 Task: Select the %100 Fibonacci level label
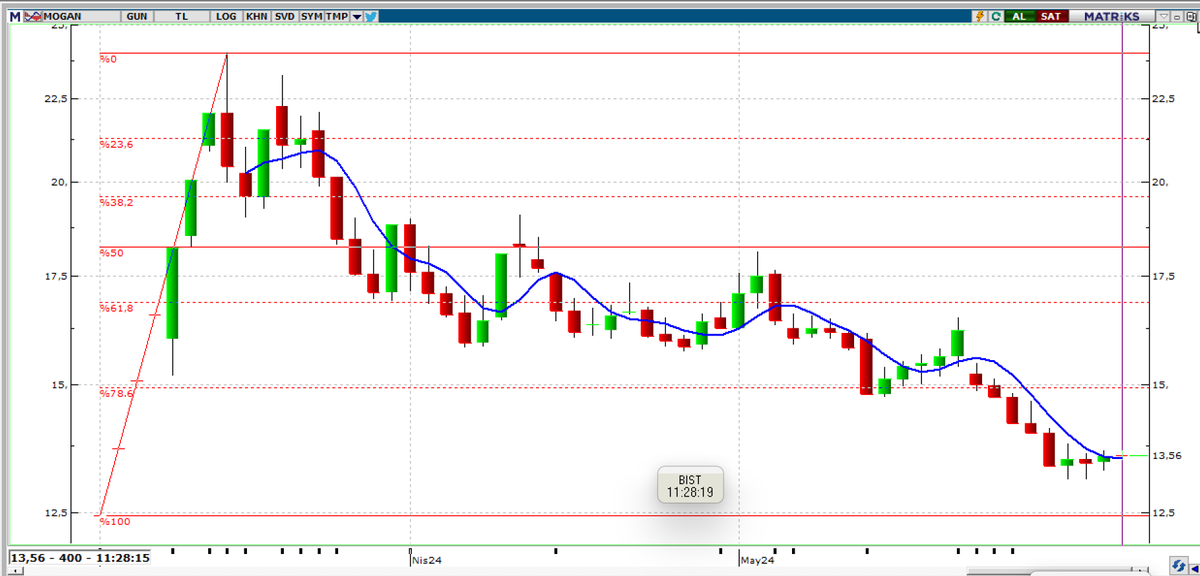pos(113,521)
